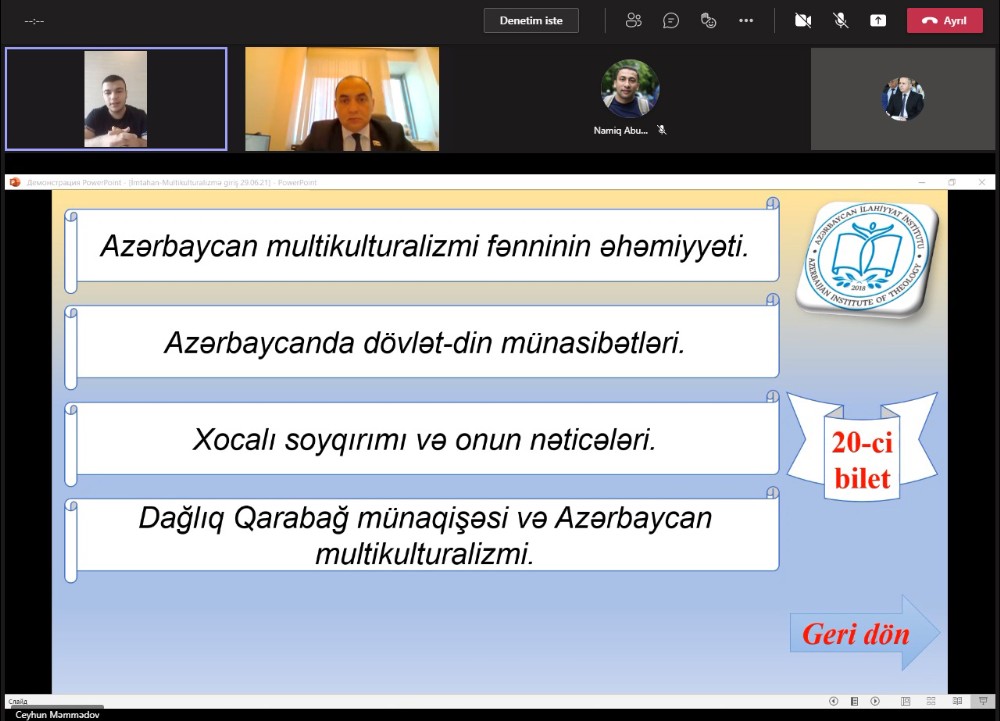
Task: Minimize the shared PowerPoint window
Action: pos(922,182)
